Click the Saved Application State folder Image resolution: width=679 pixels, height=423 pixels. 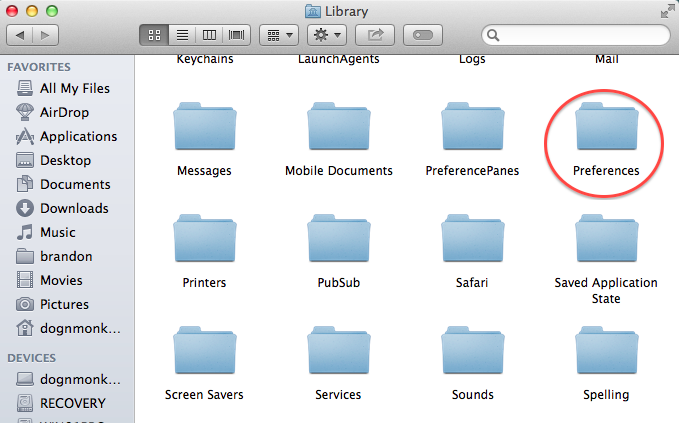pyautogui.click(x=606, y=244)
